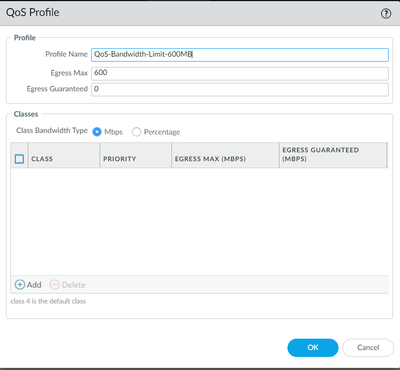This screenshot has width=400, height=370.
Task: Click the minus Delete icon
Action: (x=54, y=285)
